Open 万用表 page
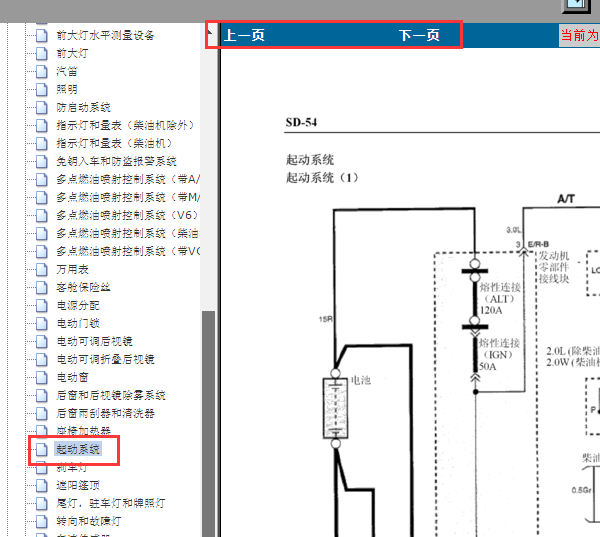Viewport: 600px width, 537px height. coord(72,269)
